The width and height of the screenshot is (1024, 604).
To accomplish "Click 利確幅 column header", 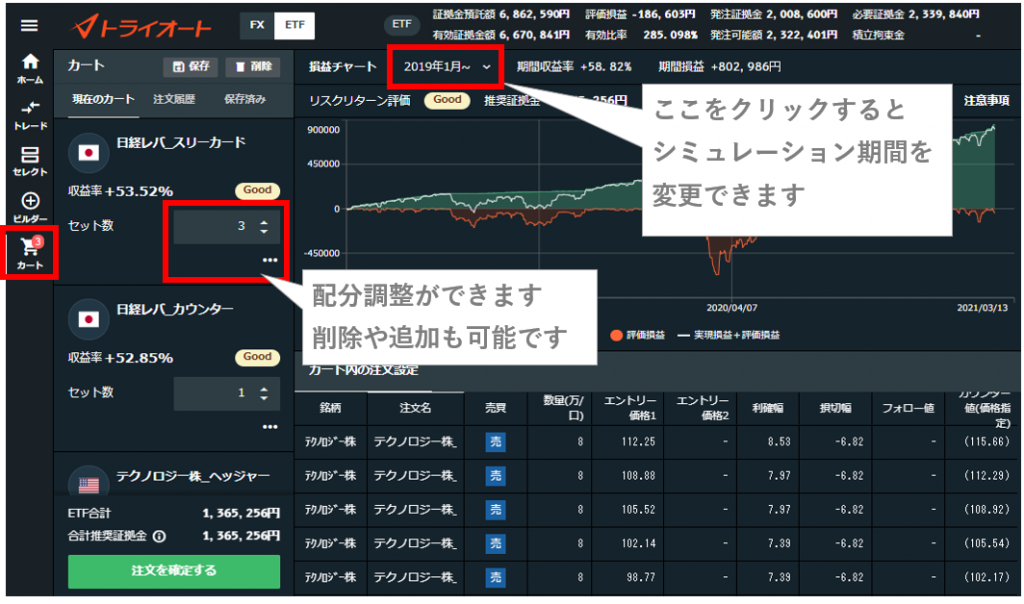I will [x=768, y=408].
